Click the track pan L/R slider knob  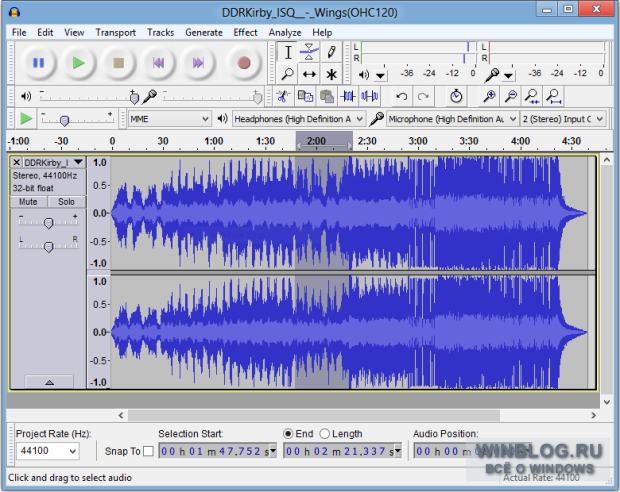point(48,247)
